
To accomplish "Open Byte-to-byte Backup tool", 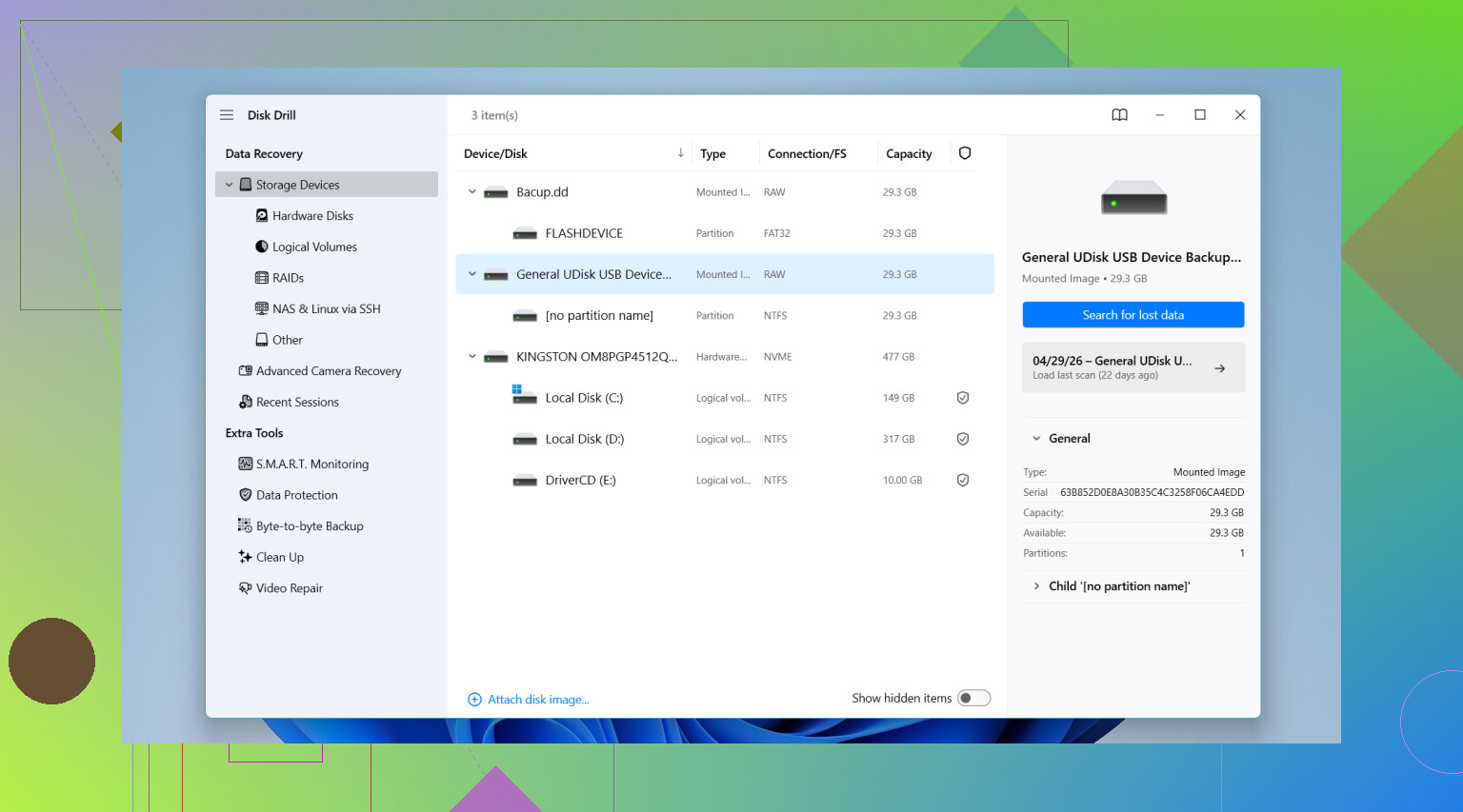I will (310, 525).
